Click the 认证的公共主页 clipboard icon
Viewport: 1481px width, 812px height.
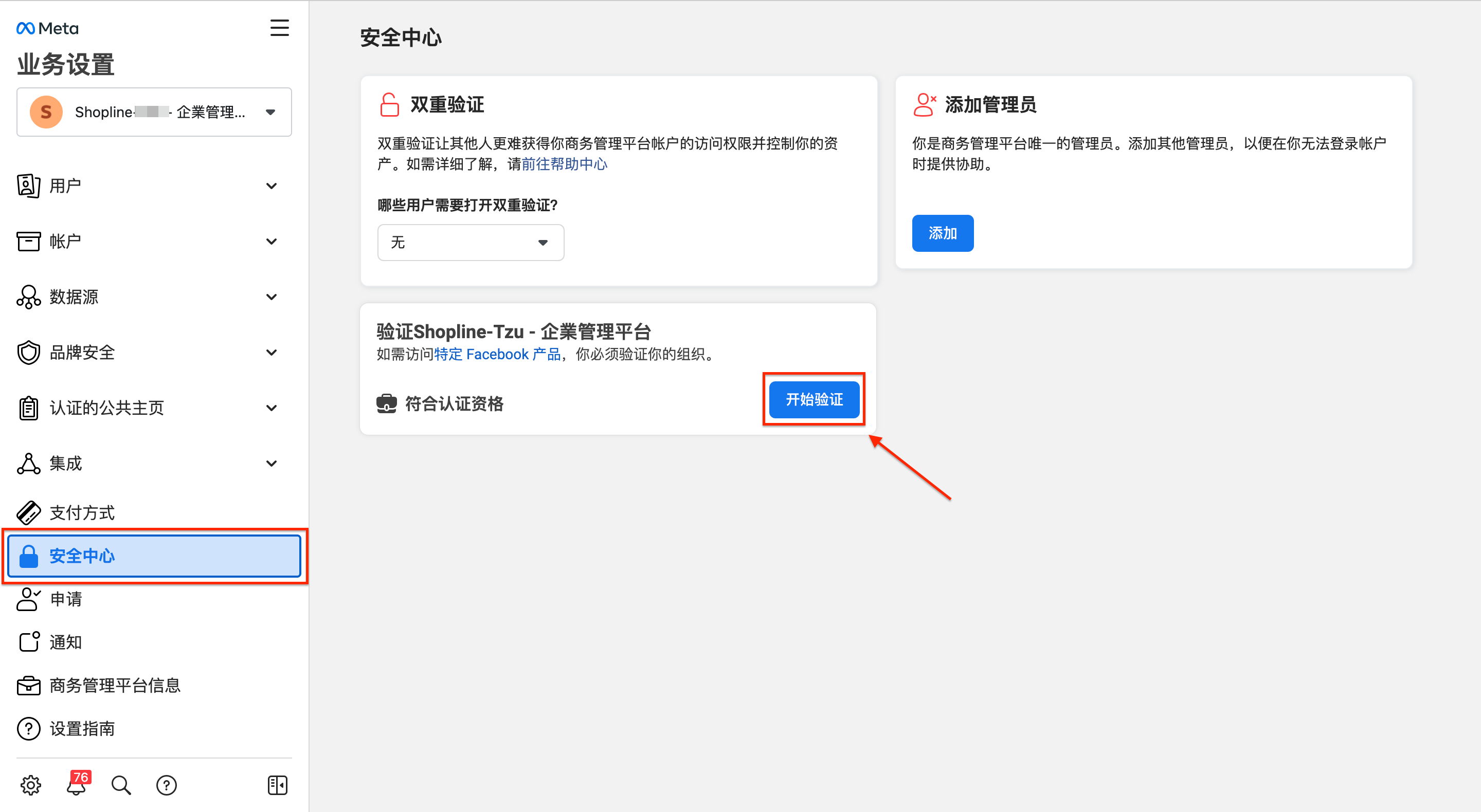[28, 408]
